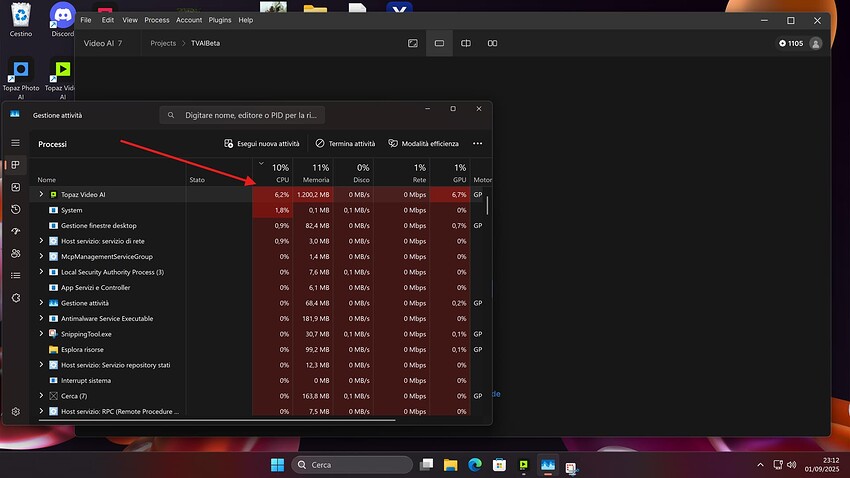
Task: Sort processes by GPU column header
Action: pyautogui.click(x=449, y=172)
